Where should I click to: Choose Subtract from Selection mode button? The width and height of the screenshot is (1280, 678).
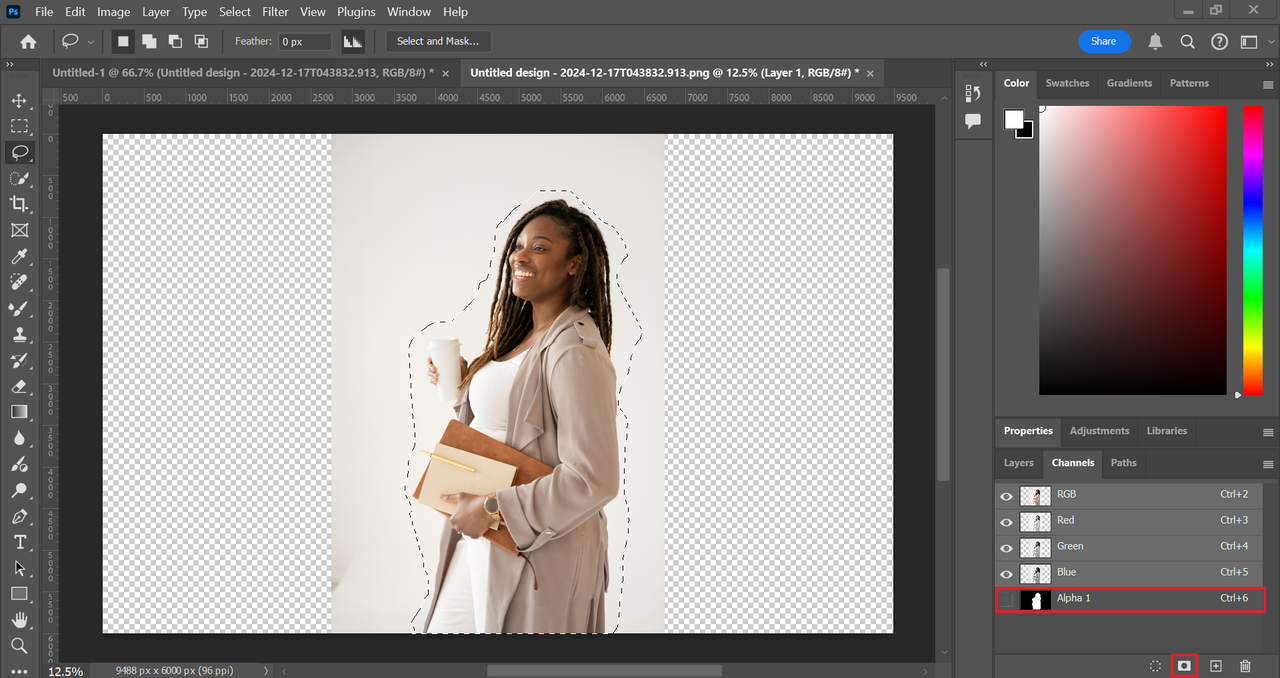[175, 41]
